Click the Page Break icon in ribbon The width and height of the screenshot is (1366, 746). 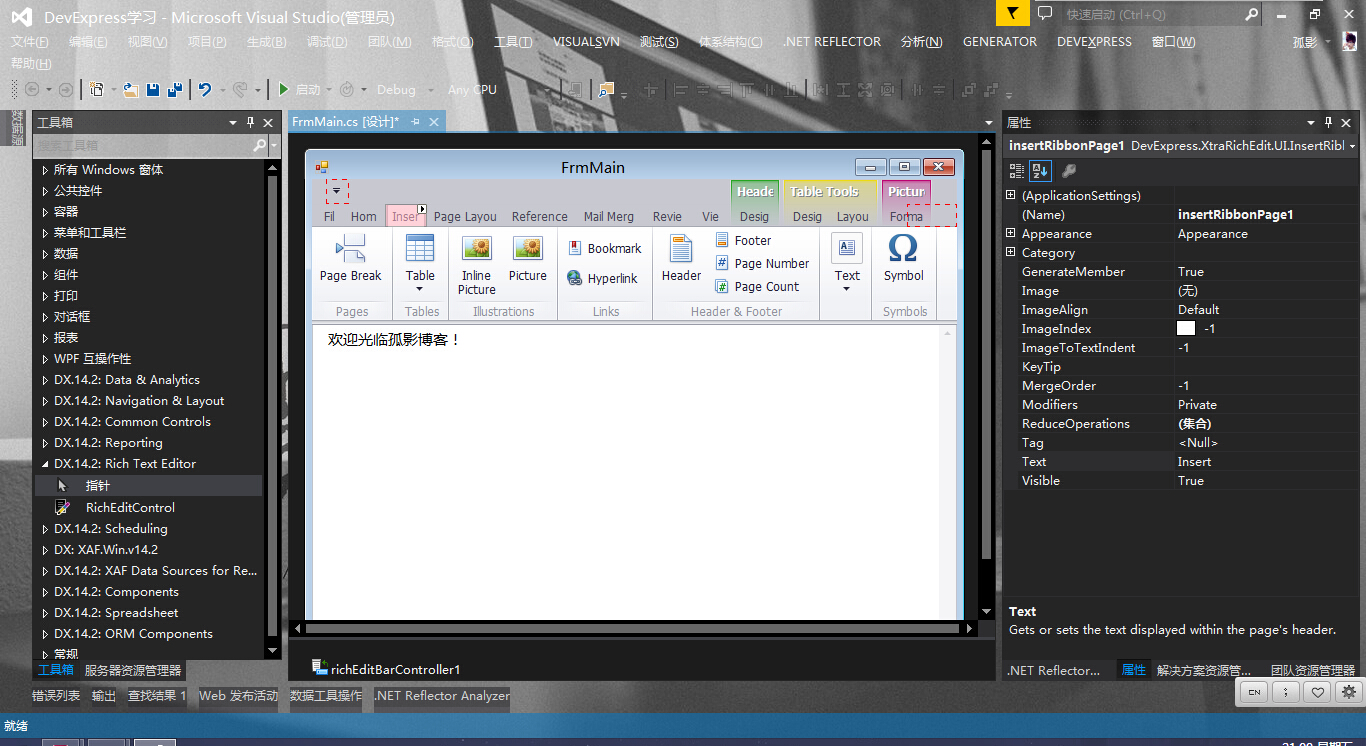coord(351,248)
